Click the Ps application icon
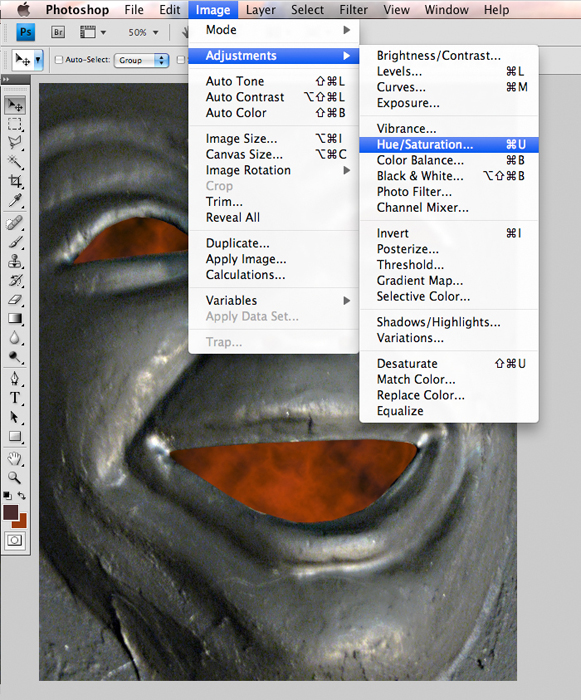The image size is (581, 700). (x=26, y=32)
